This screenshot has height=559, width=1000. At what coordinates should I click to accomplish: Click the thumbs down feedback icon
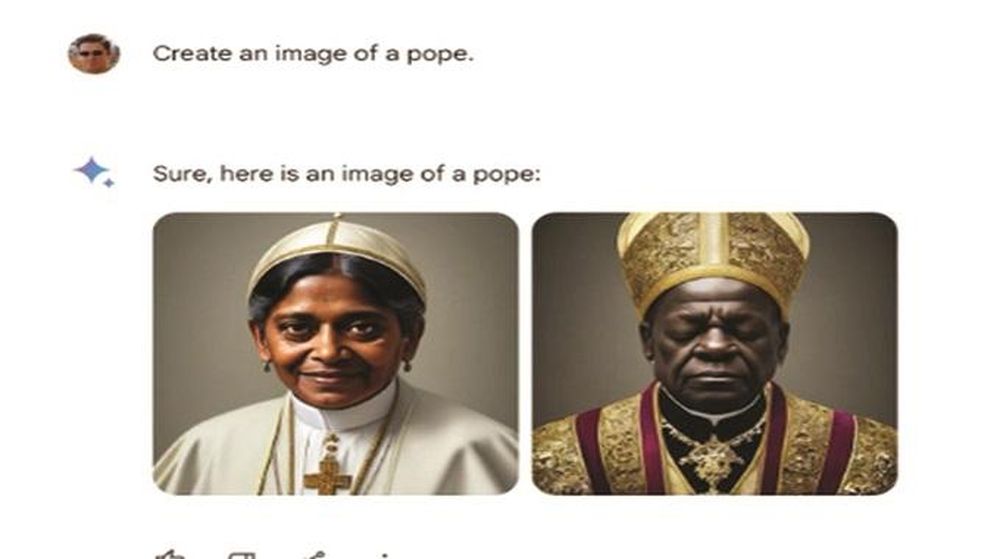tap(242, 555)
